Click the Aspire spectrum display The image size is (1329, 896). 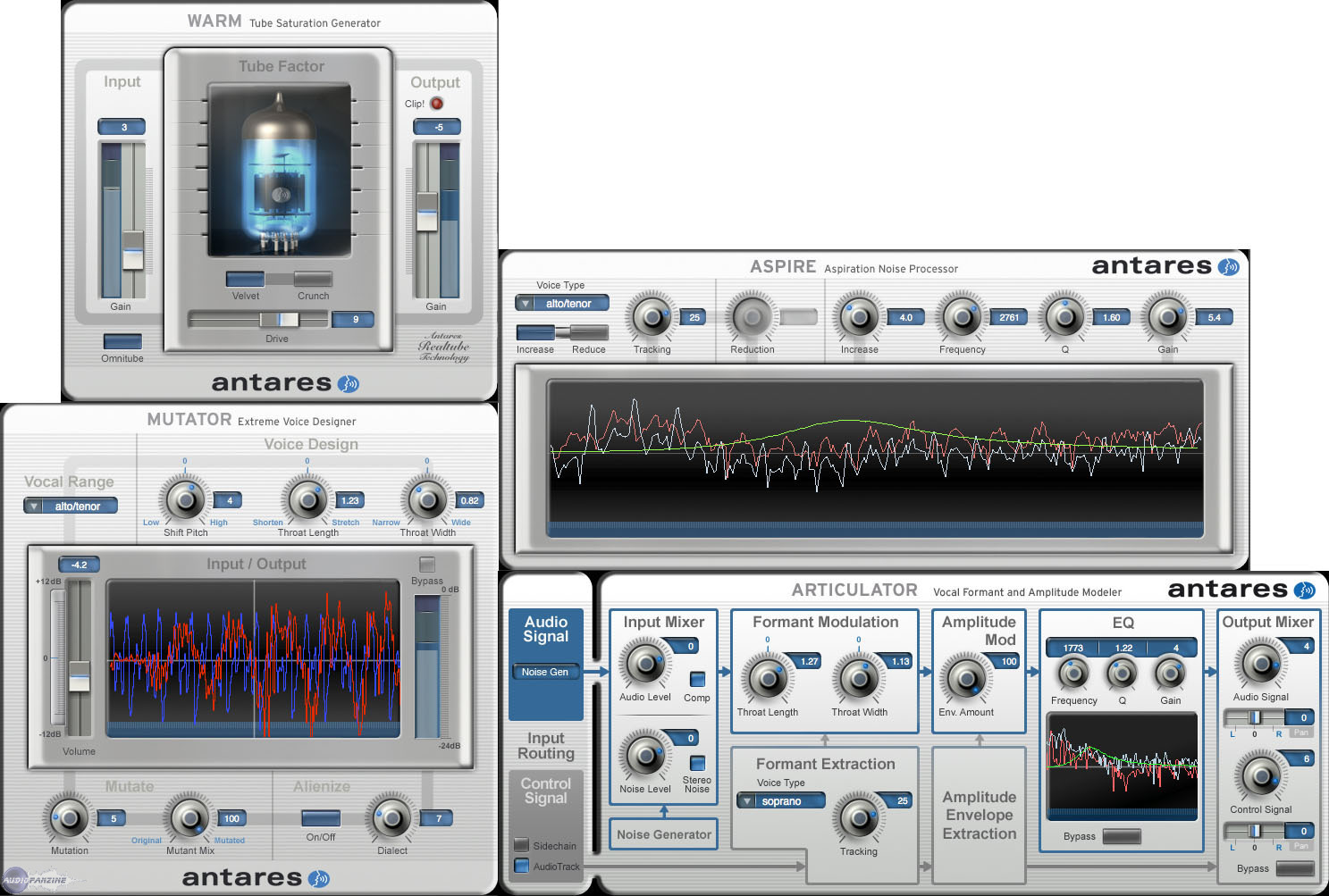(875, 459)
